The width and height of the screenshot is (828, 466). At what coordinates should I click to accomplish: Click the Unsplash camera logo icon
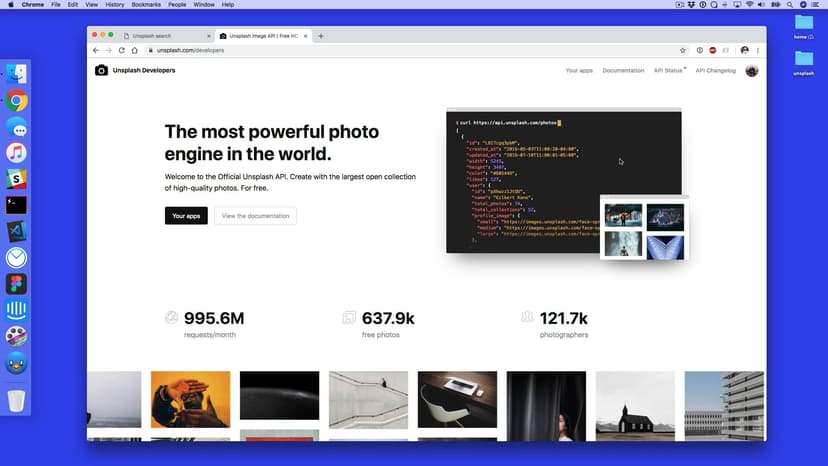click(x=101, y=70)
